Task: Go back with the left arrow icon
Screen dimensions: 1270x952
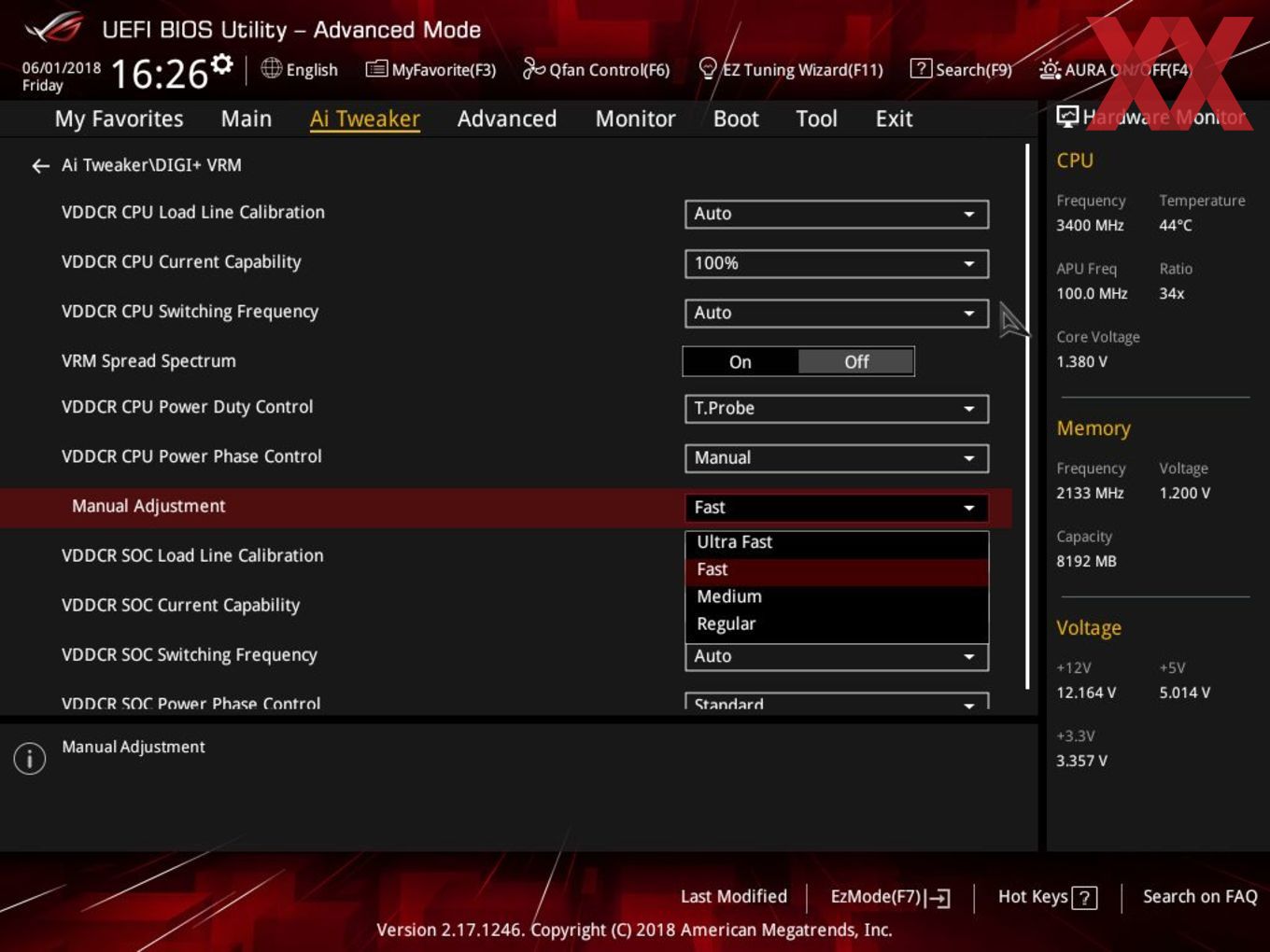Action: 40,166
